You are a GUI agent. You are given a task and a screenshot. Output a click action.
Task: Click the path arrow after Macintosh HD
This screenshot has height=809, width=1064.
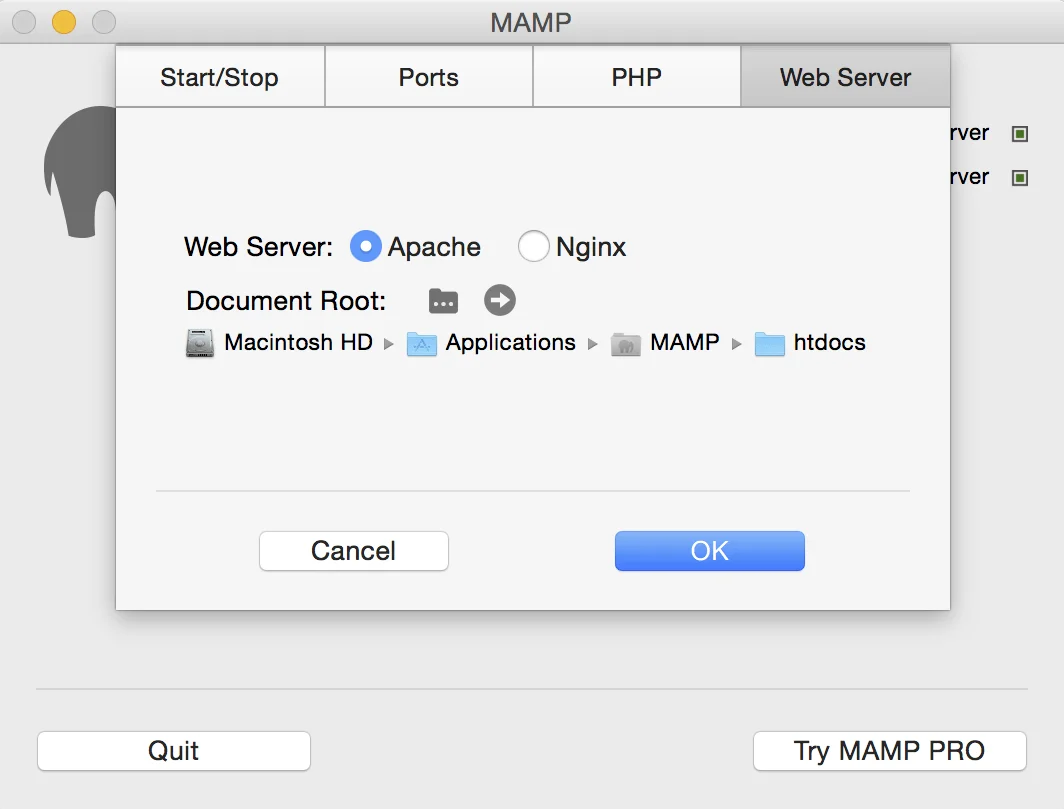pyautogui.click(x=389, y=344)
